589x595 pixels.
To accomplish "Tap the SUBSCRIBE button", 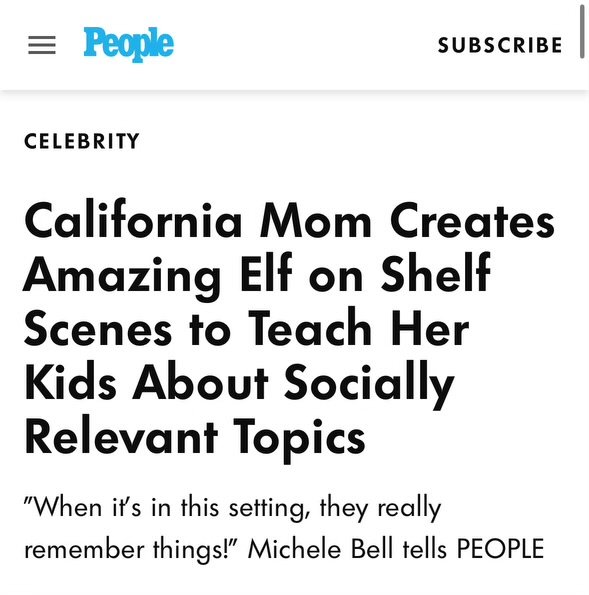I will (x=500, y=45).
